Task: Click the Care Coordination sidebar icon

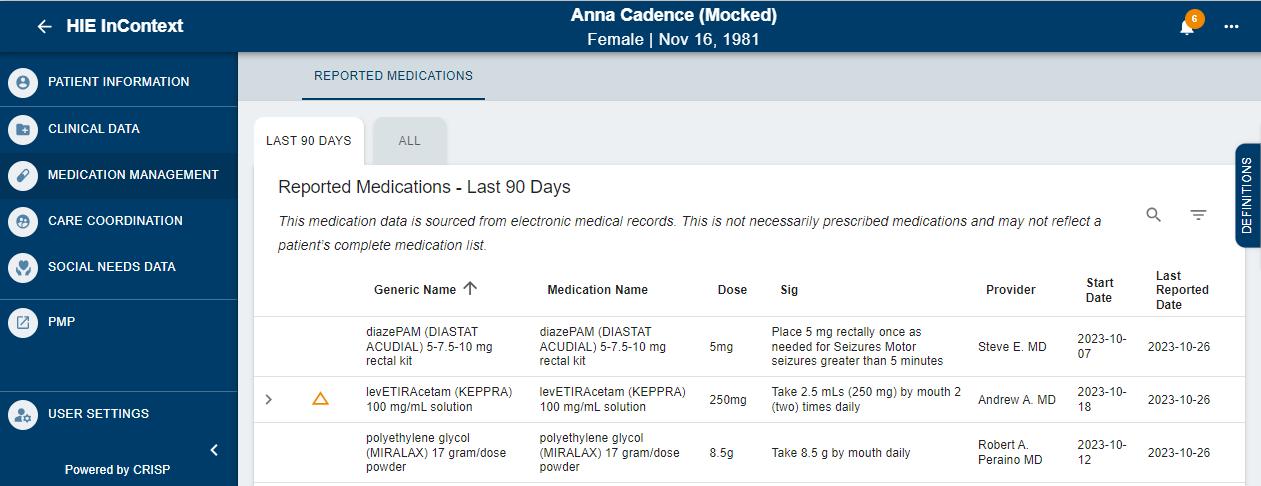Action: tap(23, 221)
